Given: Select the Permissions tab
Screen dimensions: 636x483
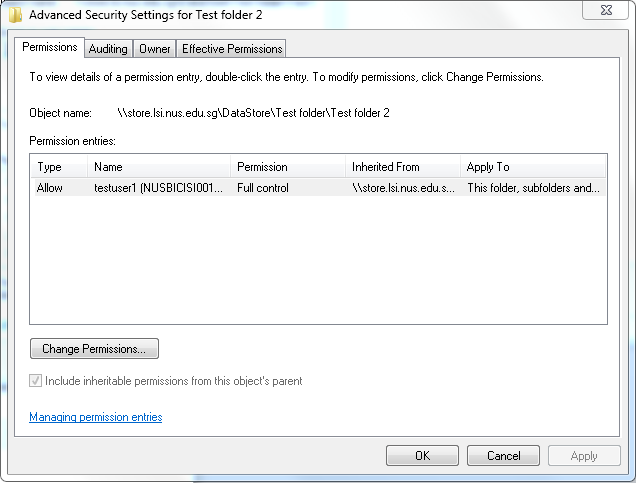Looking at the screenshot, I should point(49,47).
